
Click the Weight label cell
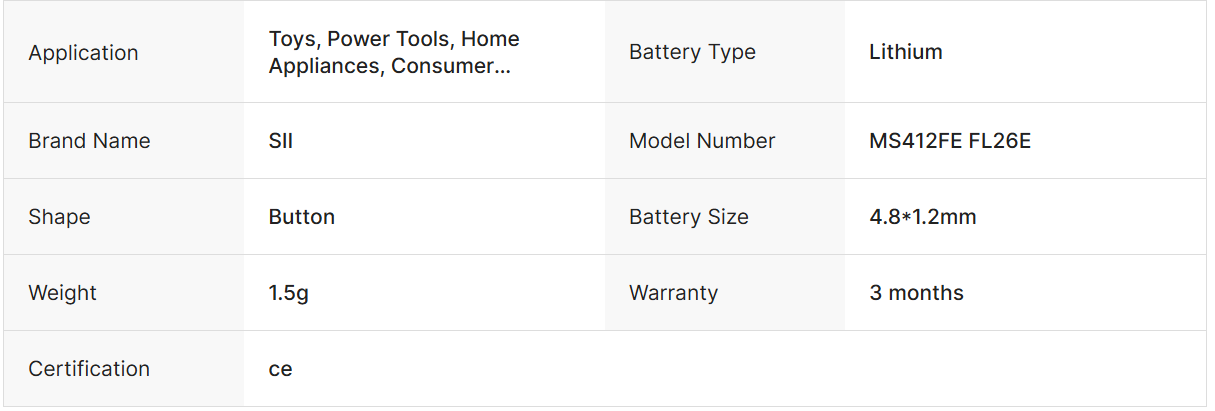point(62,293)
